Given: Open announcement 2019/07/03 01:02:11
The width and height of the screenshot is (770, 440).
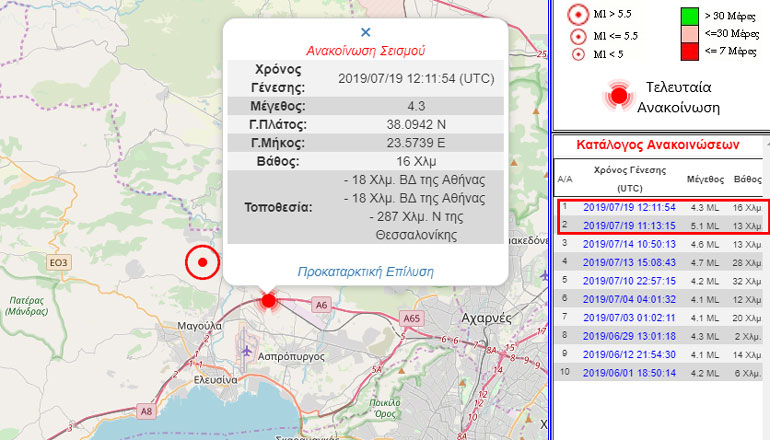Looking at the screenshot, I should (629, 318).
